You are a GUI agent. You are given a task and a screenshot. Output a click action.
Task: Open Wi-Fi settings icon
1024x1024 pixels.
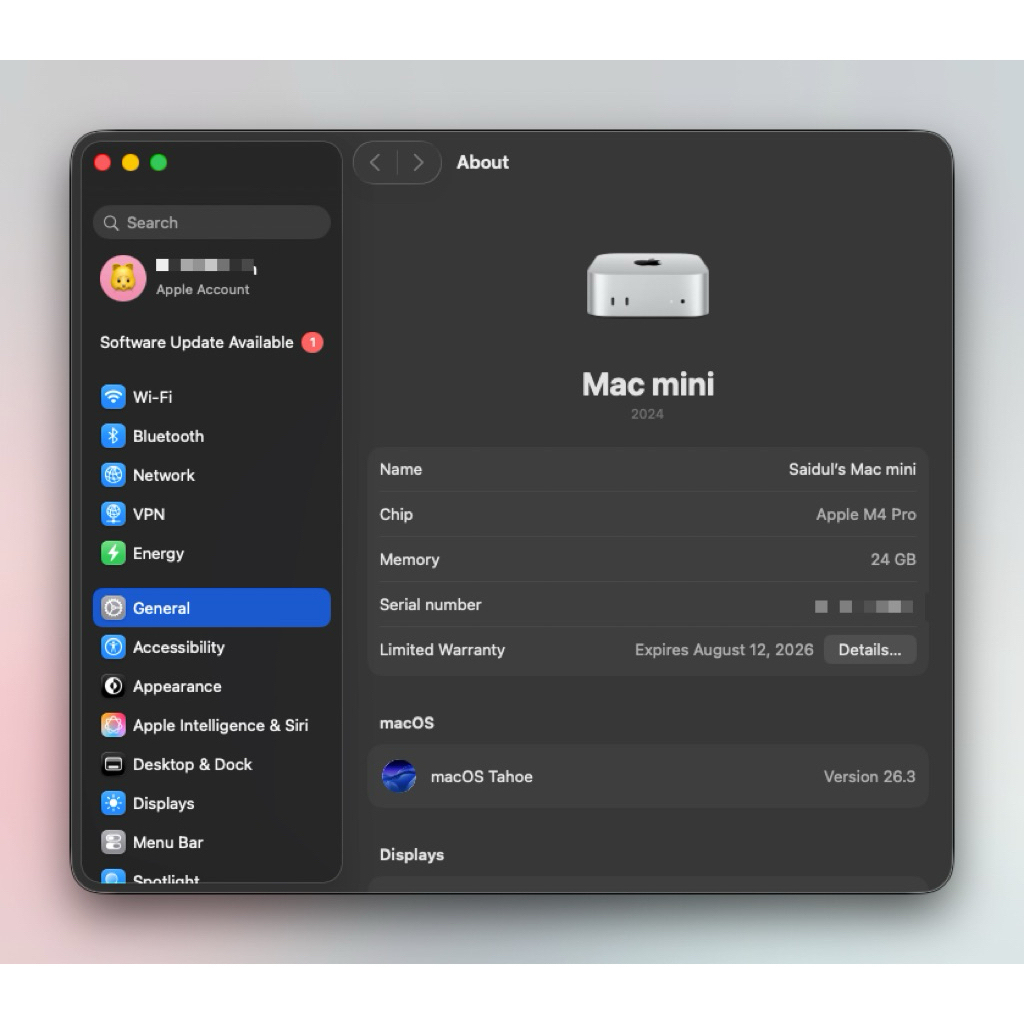(113, 396)
